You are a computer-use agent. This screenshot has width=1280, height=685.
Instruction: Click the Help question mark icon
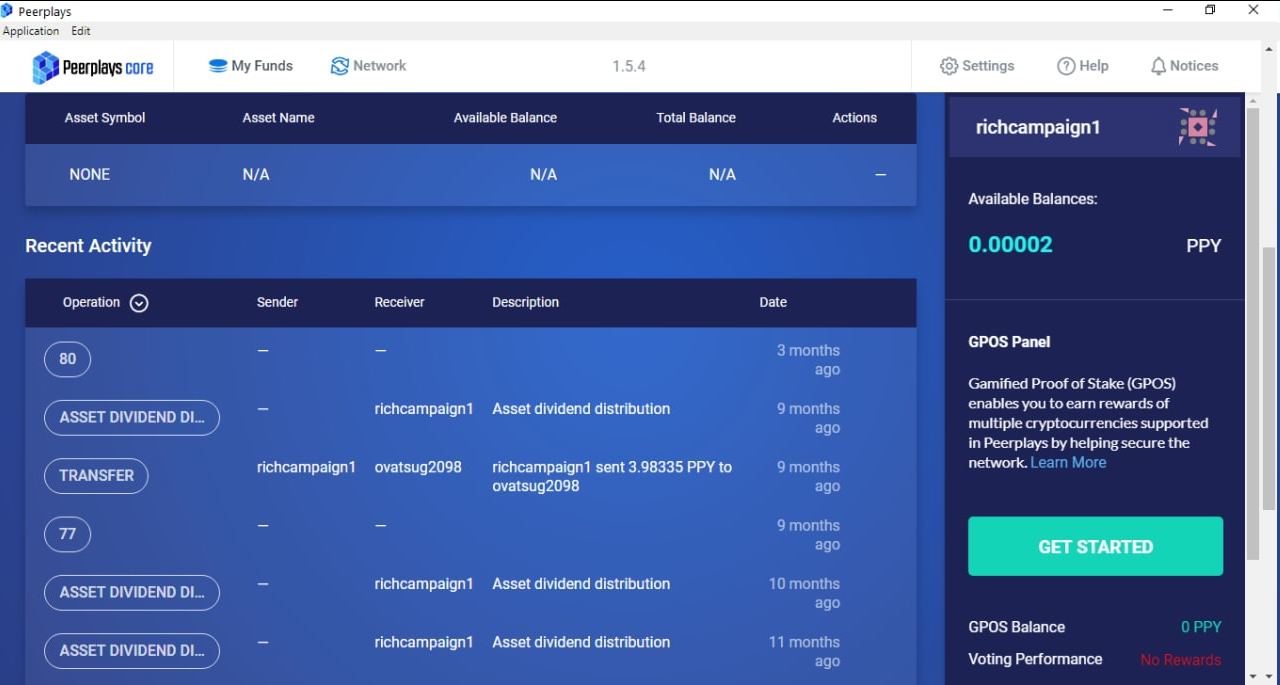(1066, 66)
